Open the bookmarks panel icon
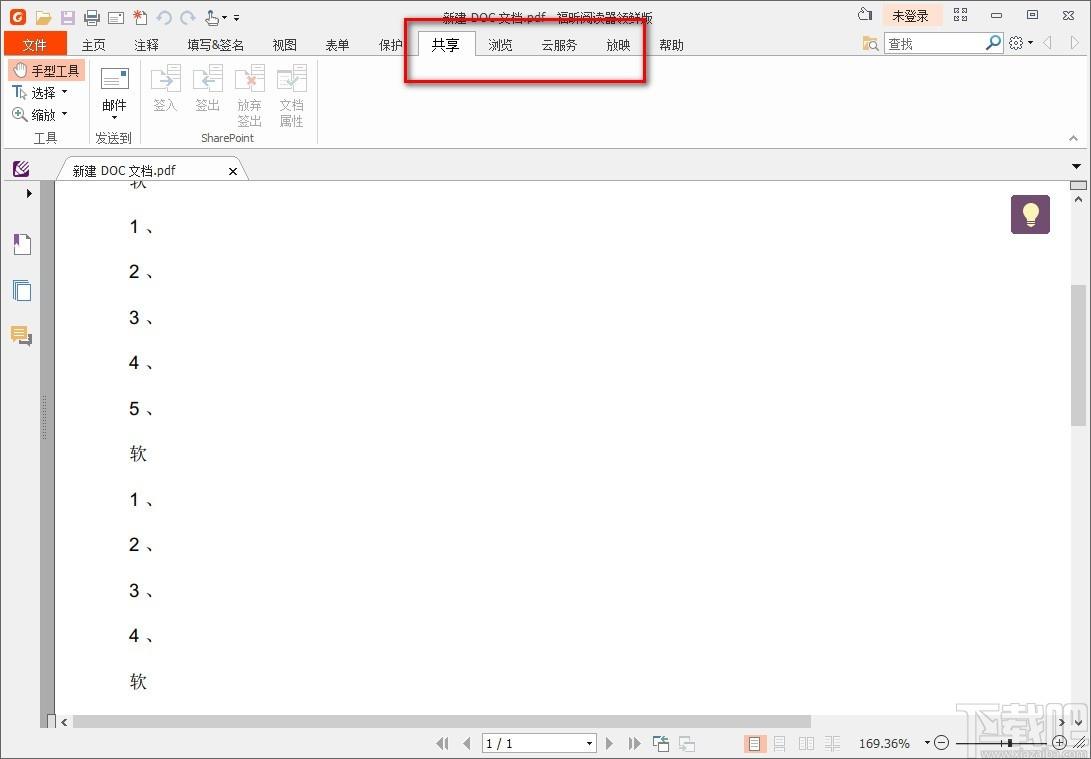1091x759 pixels. [22, 244]
